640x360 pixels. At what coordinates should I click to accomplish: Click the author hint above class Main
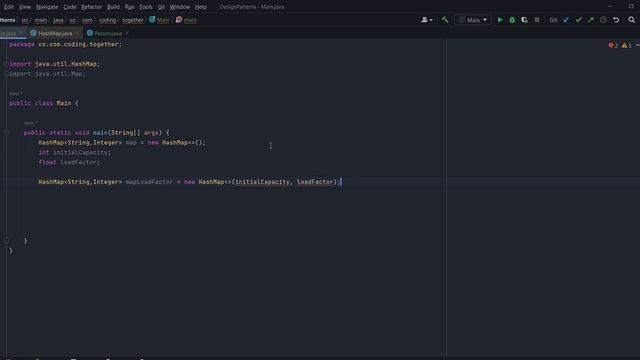(16, 93)
